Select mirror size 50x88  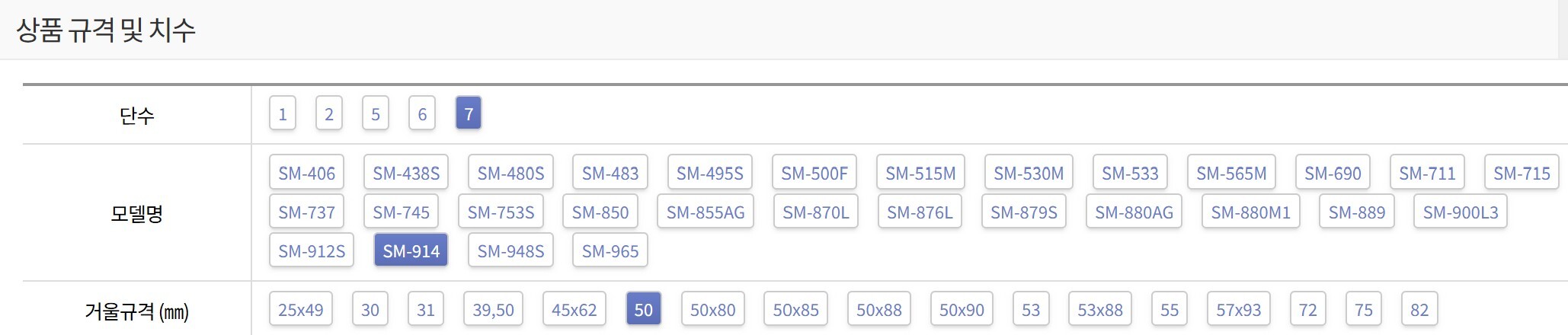click(x=878, y=310)
